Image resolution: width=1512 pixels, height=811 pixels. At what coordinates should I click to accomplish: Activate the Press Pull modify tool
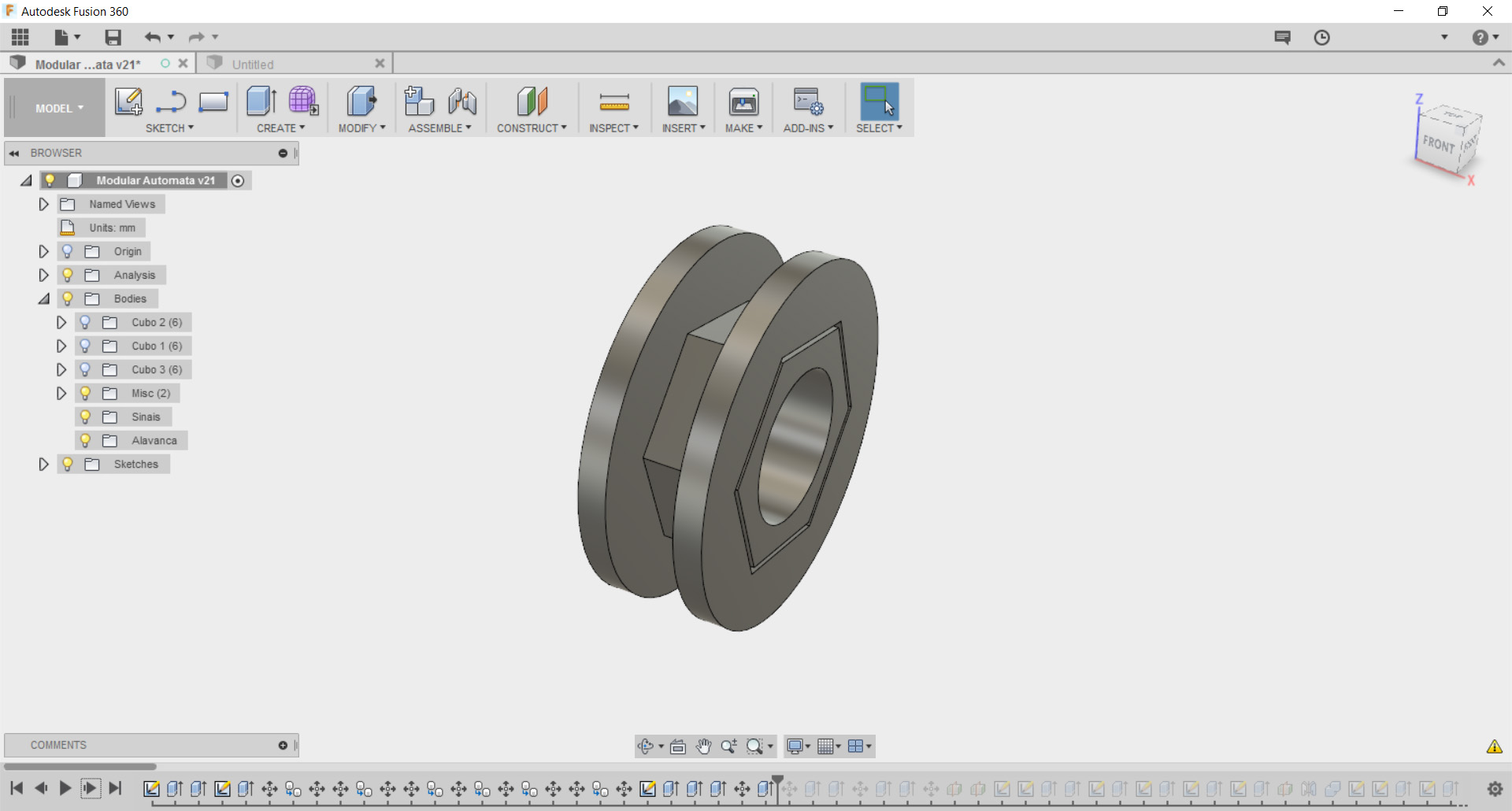[x=361, y=102]
